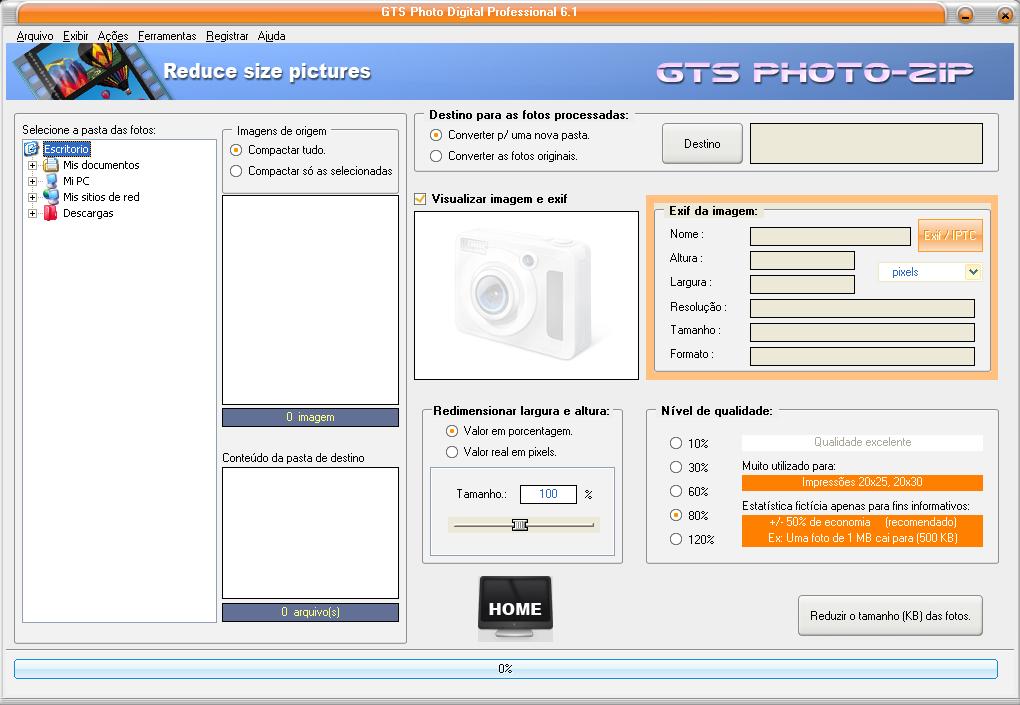Open the Registrar menu

pyautogui.click(x=227, y=36)
